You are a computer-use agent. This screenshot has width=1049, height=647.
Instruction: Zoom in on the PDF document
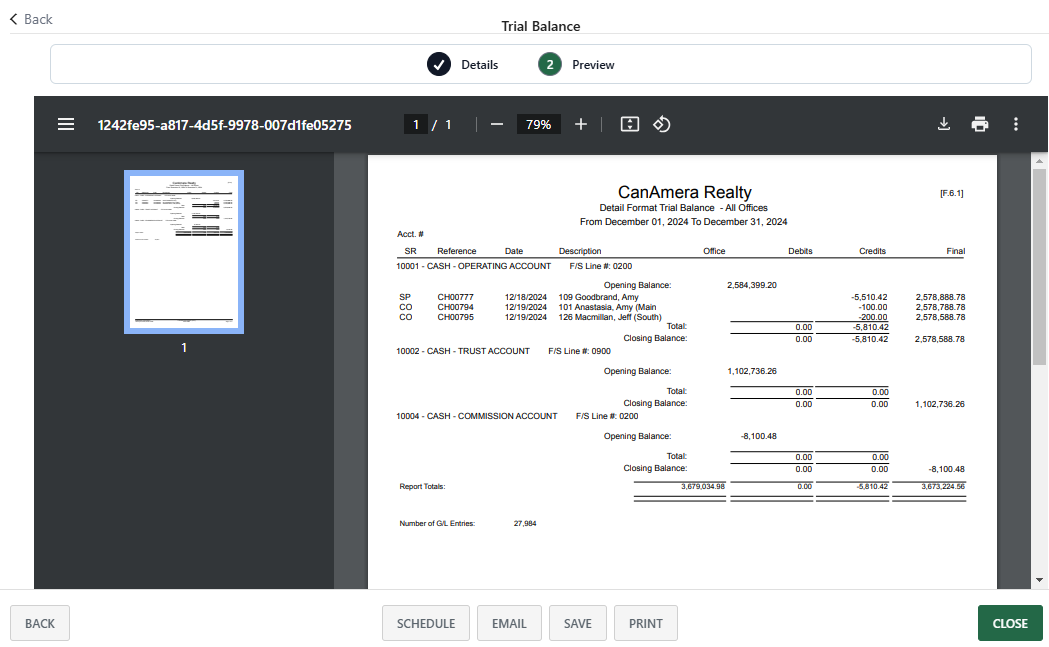click(x=581, y=124)
